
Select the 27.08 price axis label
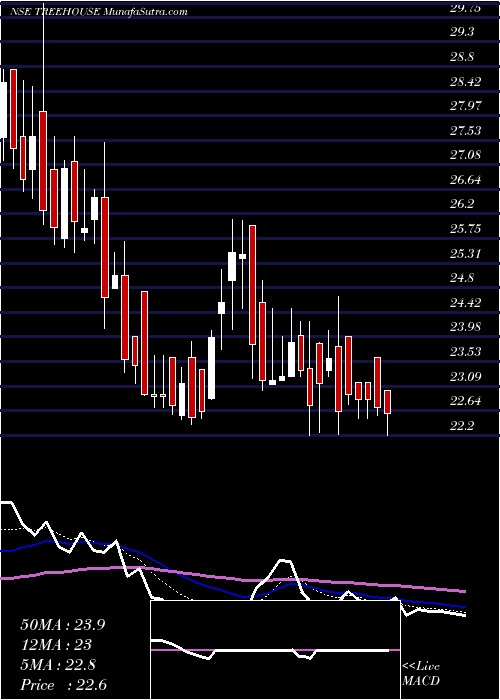tap(465, 155)
